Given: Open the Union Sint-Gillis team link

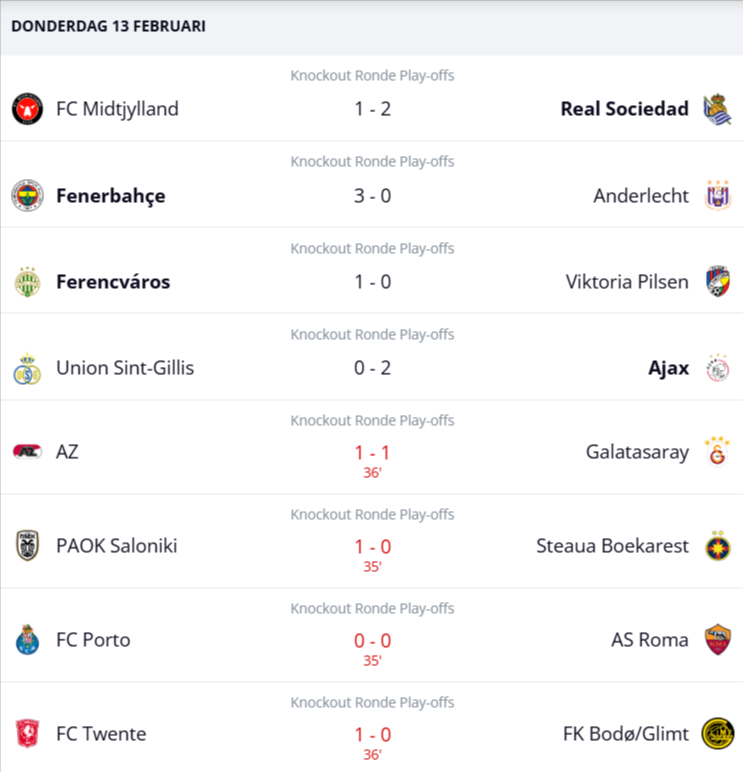Looking at the screenshot, I should pos(125,368).
